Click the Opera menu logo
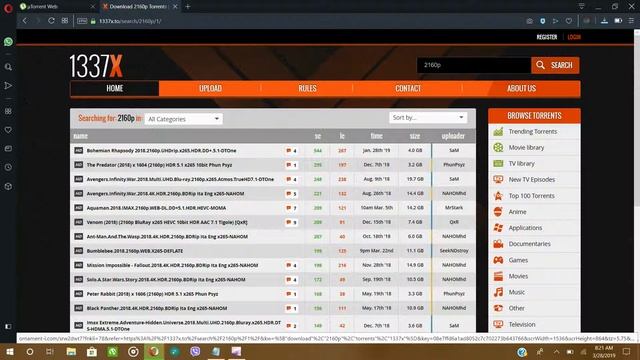Image resolution: width=640 pixels, height=360 pixels. coord(8,8)
